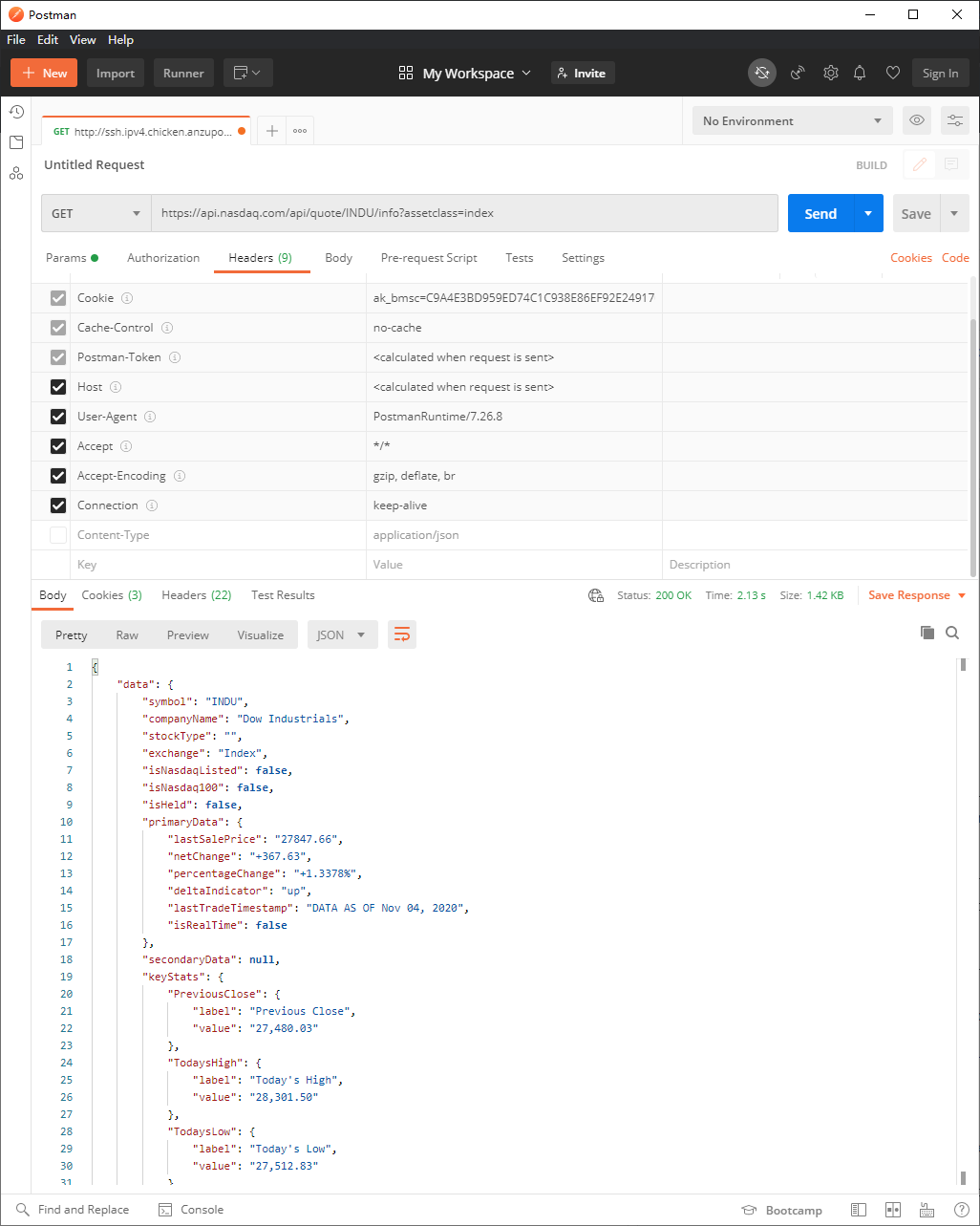This screenshot has width=980, height=1226.
Task: Enable the Content-Type header checkbox
Action: (58, 535)
